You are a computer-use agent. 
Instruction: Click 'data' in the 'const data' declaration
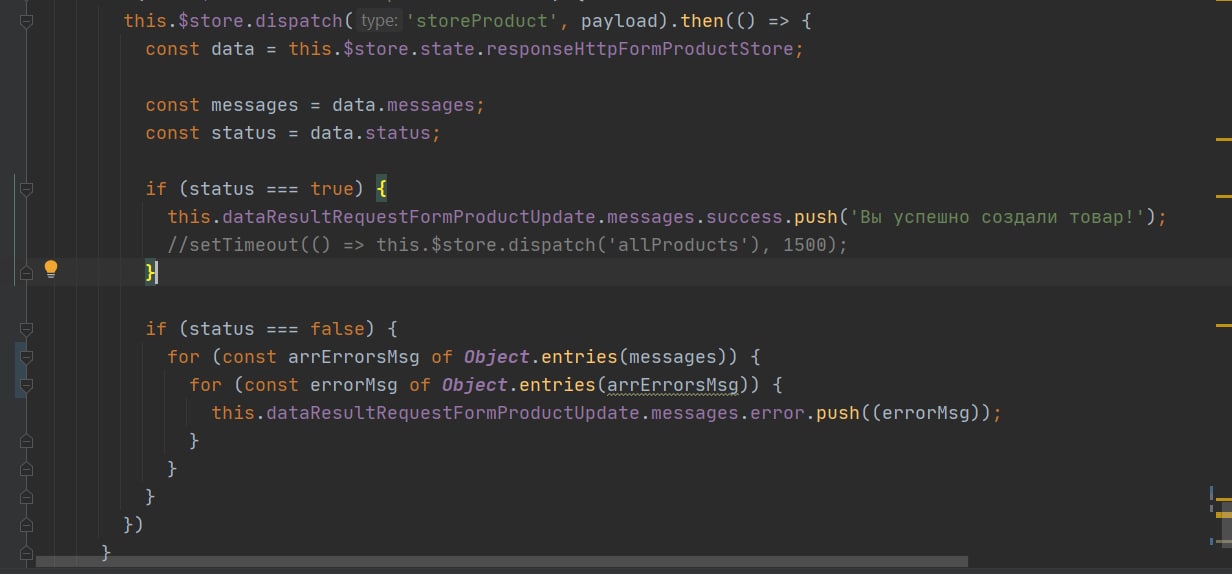[x=232, y=48]
